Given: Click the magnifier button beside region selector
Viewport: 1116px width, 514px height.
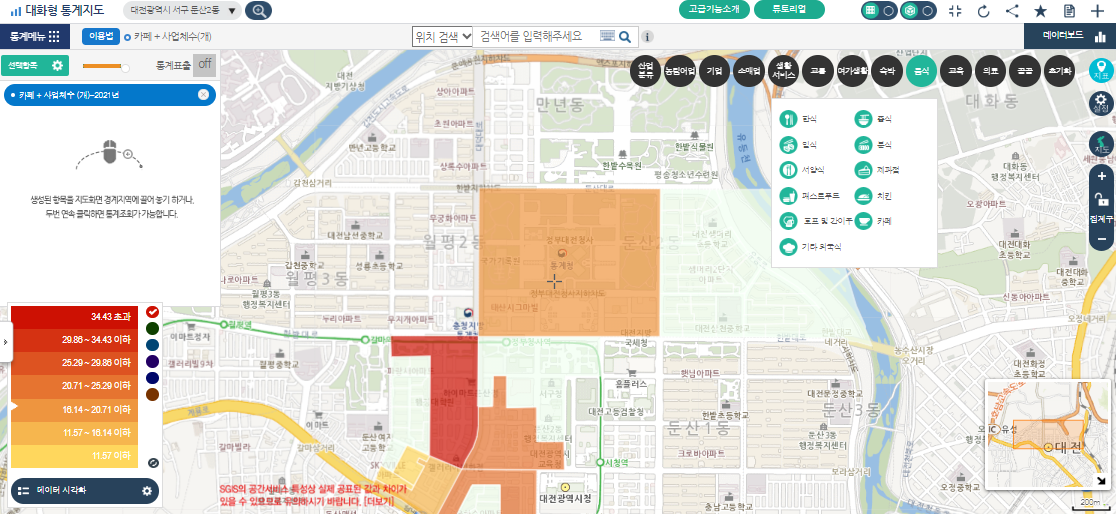Looking at the screenshot, I should pyautogui.click(x=258, y=11).
